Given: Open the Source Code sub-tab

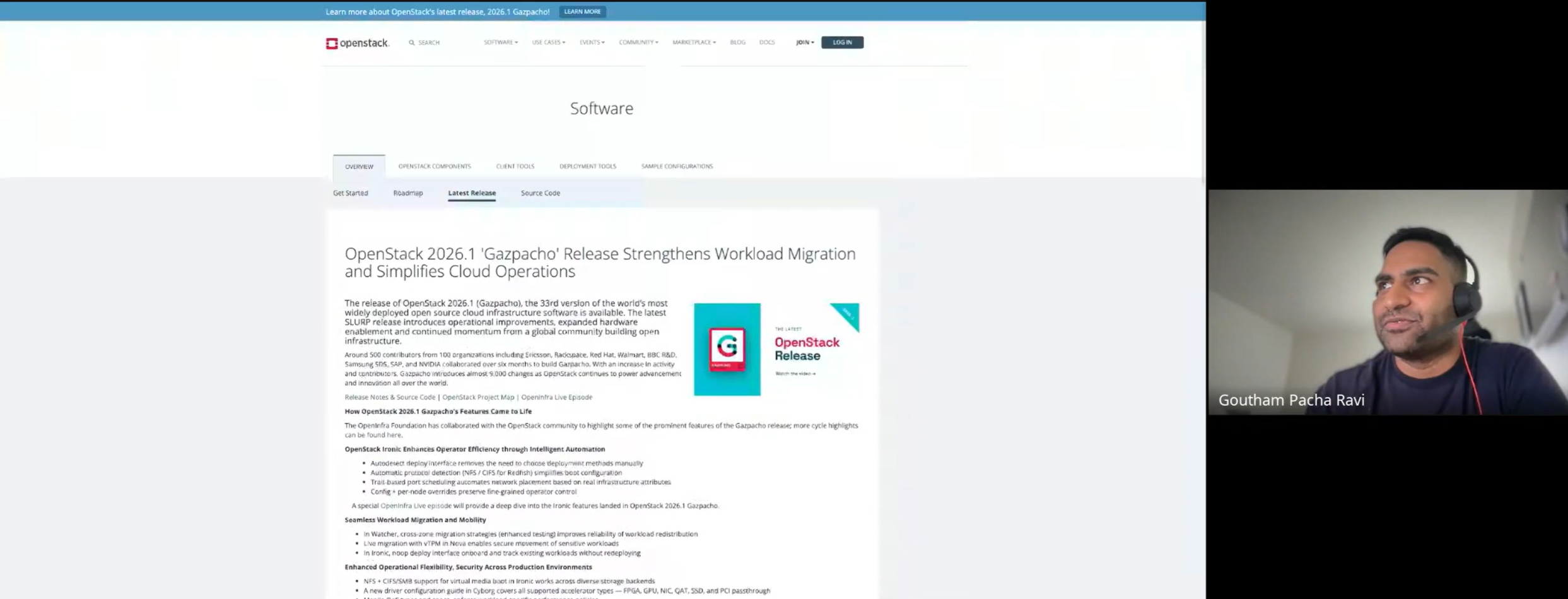Looking at the screenshot, I should pos(541,193).
